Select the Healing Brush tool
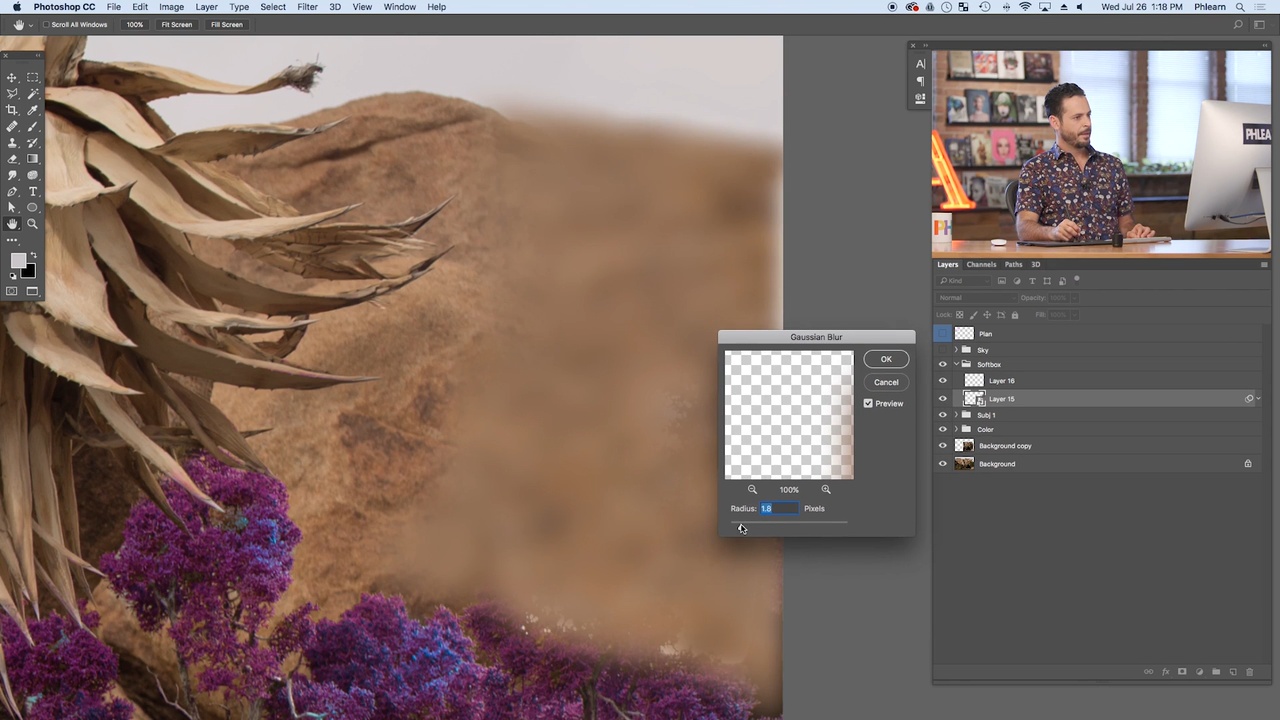This screenshot has width=1280, height=720. click(x=12, y=126)
